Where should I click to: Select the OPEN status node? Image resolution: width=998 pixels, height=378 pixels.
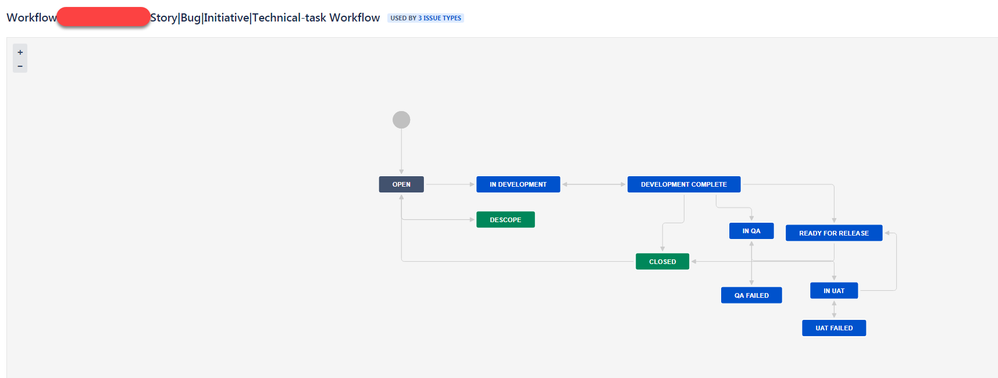(402, 185)
